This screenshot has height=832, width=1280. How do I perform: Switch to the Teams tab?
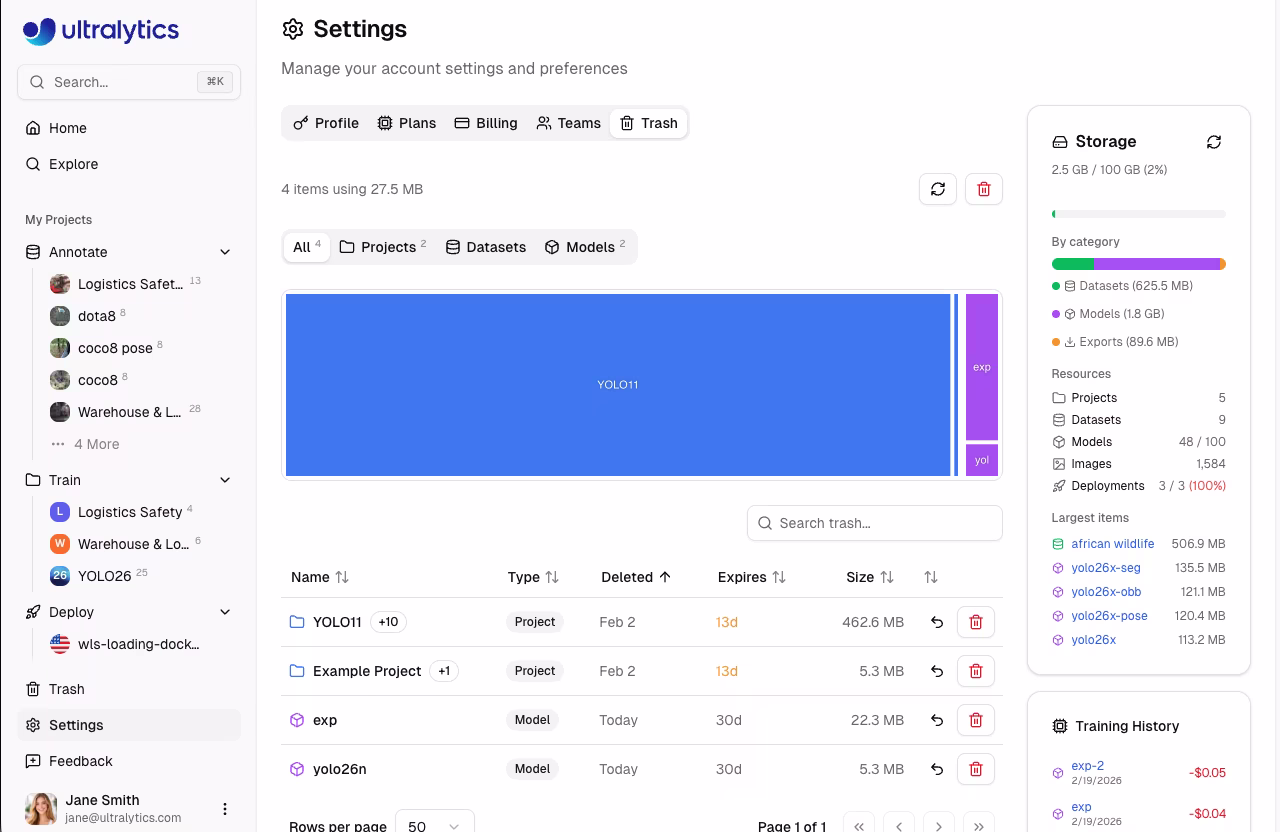pos(568,123)
